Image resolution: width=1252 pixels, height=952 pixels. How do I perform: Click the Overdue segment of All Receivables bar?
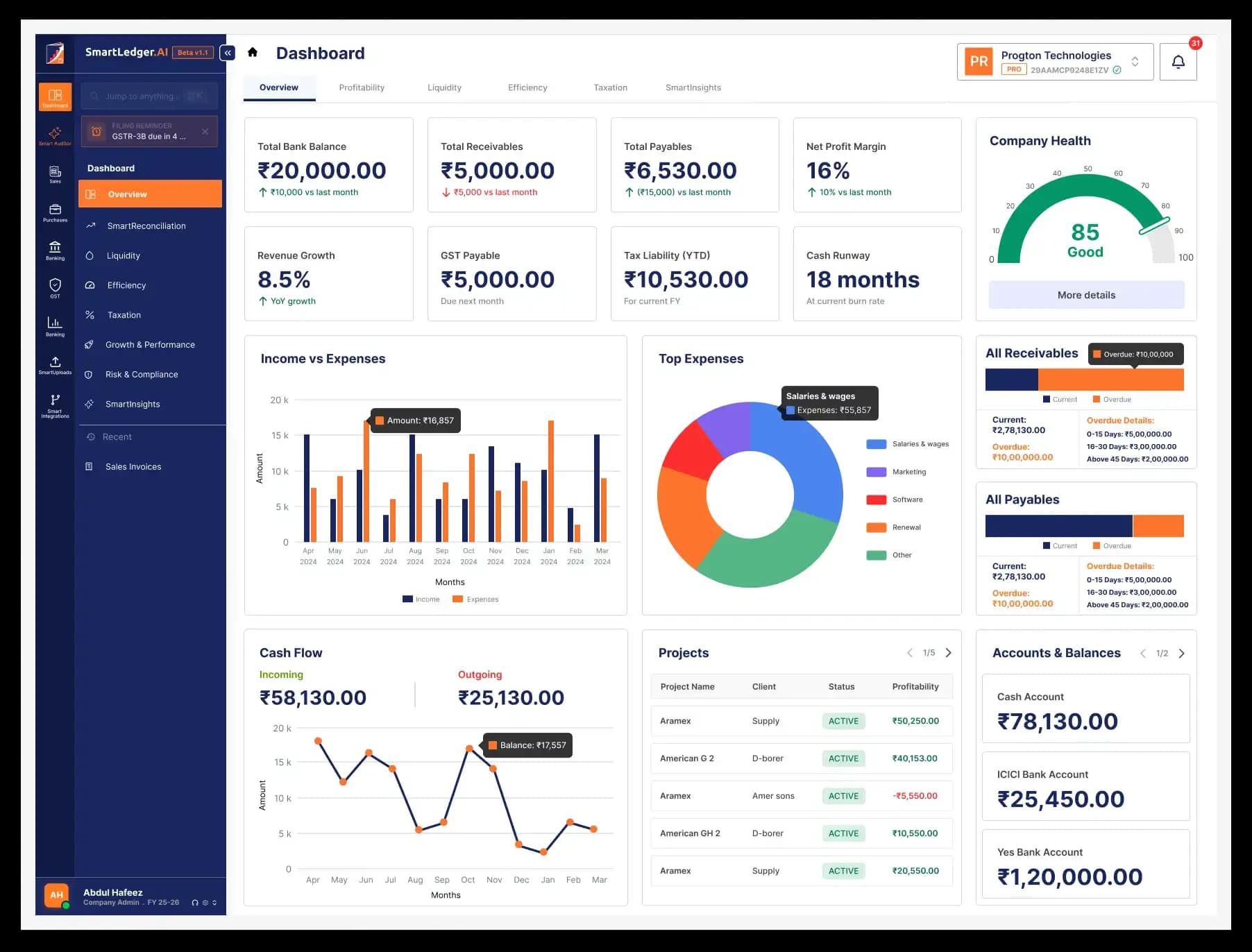[x=1110, y=380]
